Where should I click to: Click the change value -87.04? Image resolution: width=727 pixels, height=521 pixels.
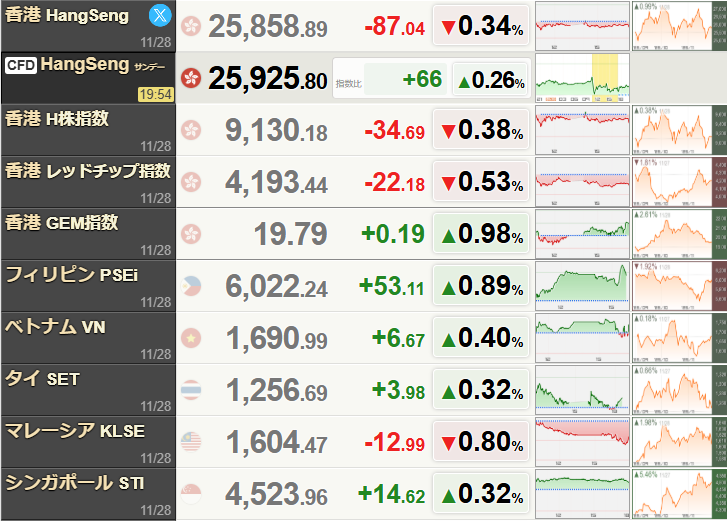395,26
